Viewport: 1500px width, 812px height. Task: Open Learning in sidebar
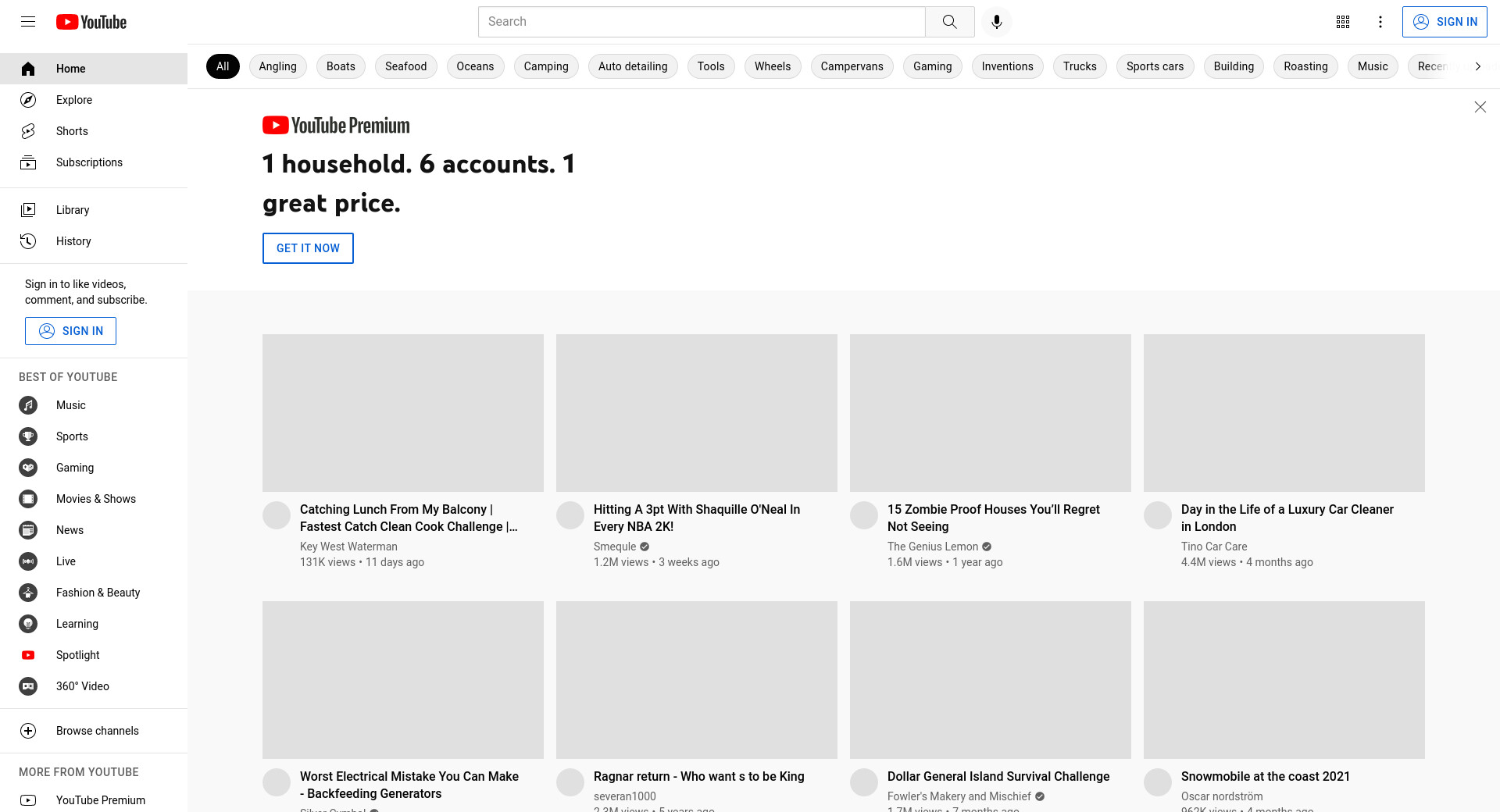(94, 624)
